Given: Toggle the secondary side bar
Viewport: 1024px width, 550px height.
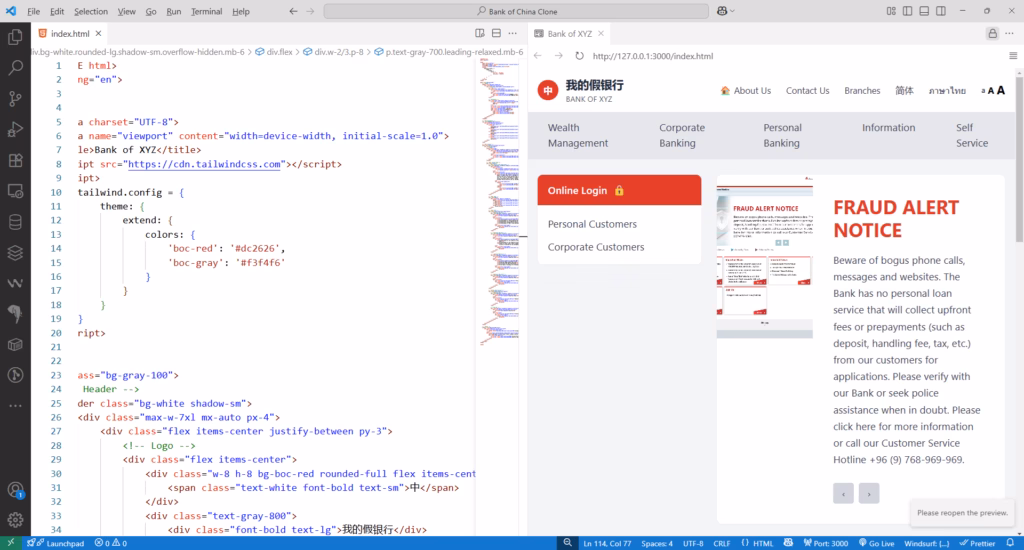Looking at the screenshot, I should (x=941, y=11).
